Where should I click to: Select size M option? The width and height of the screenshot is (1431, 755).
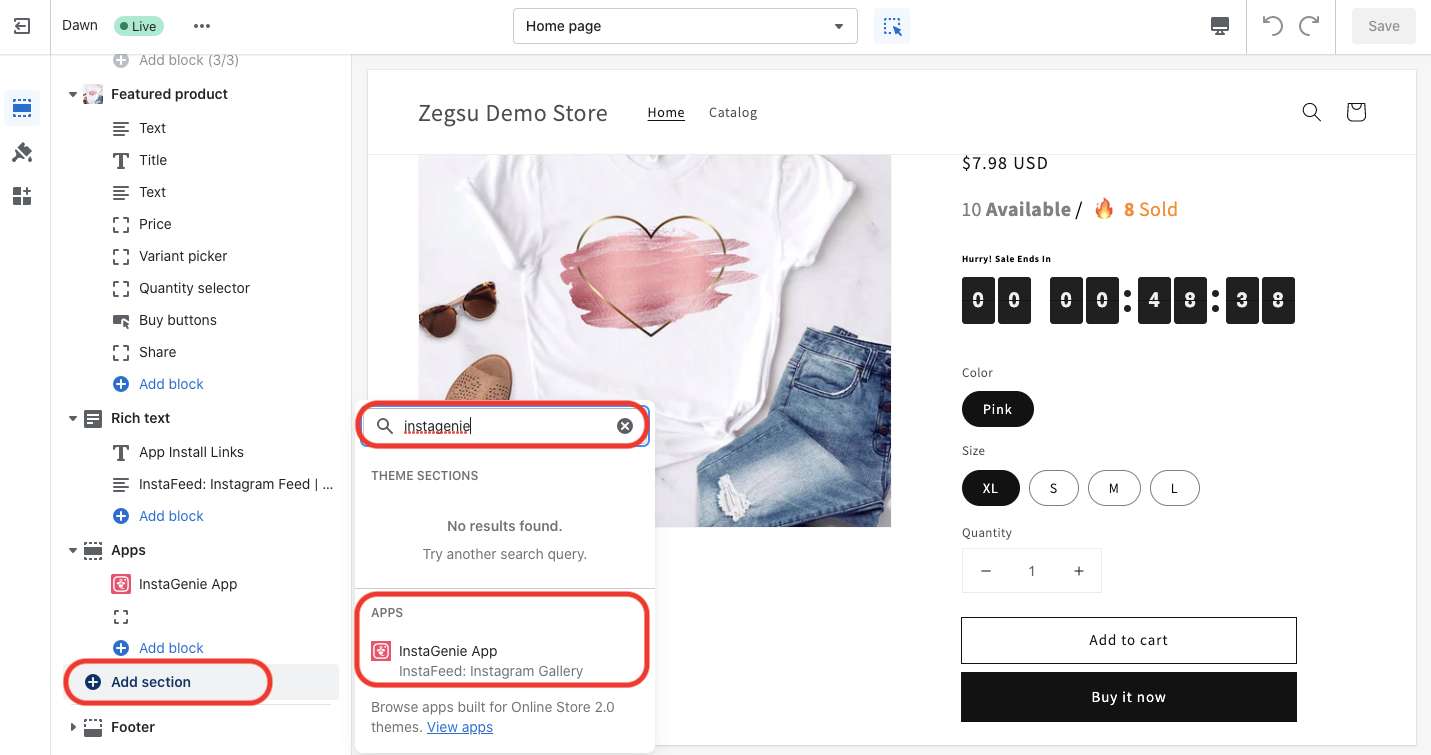(1113, 489)
